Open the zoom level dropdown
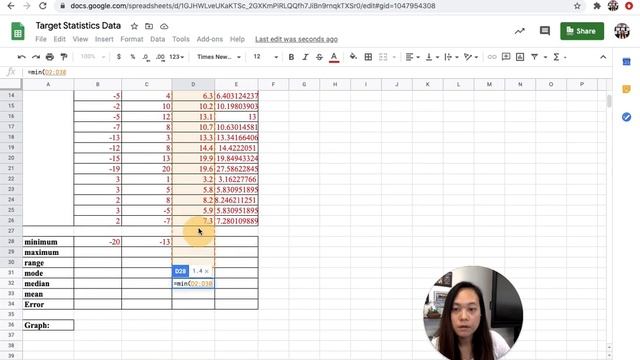 pyautogui.click(x=92, y=57)
